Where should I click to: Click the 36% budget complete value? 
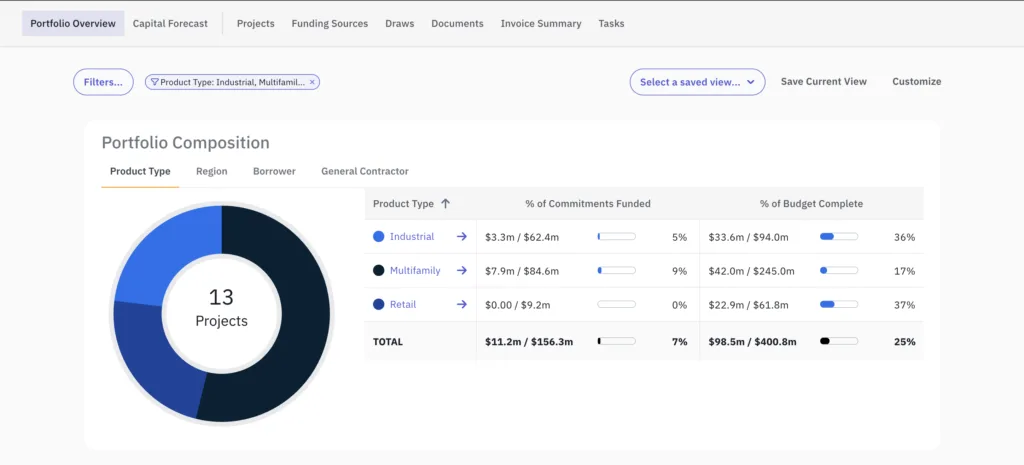click(x=904, y=237)
